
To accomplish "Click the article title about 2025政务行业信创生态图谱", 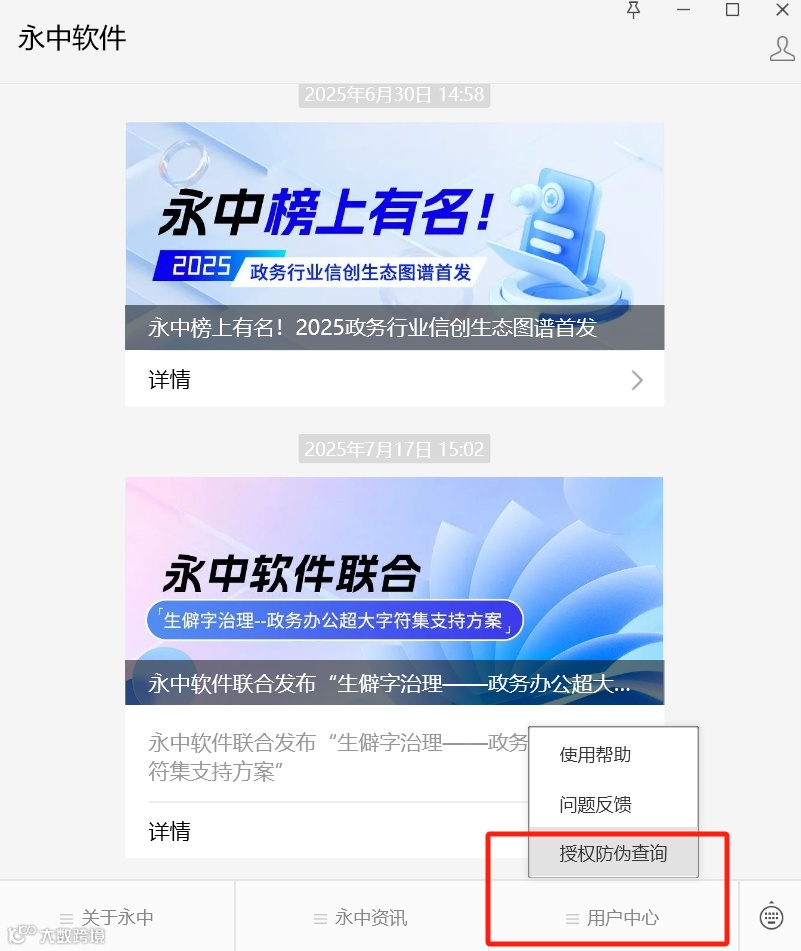I will pos(372,328).
